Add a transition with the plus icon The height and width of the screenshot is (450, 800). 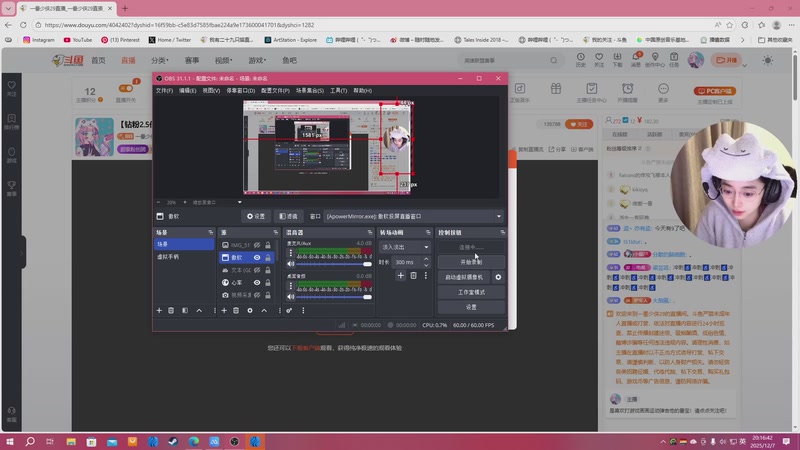click(400, 275)
